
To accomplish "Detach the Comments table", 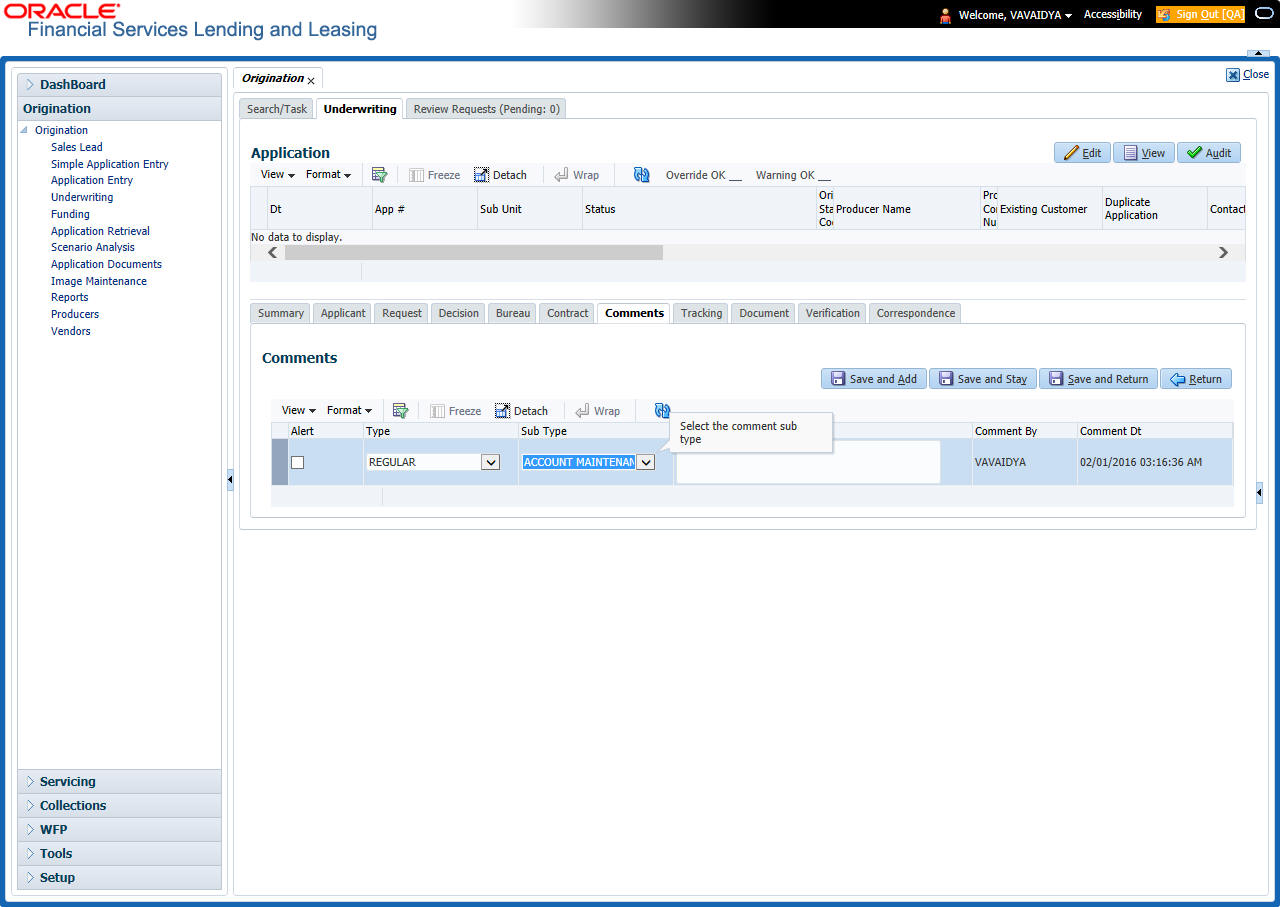I will [521, 411].
